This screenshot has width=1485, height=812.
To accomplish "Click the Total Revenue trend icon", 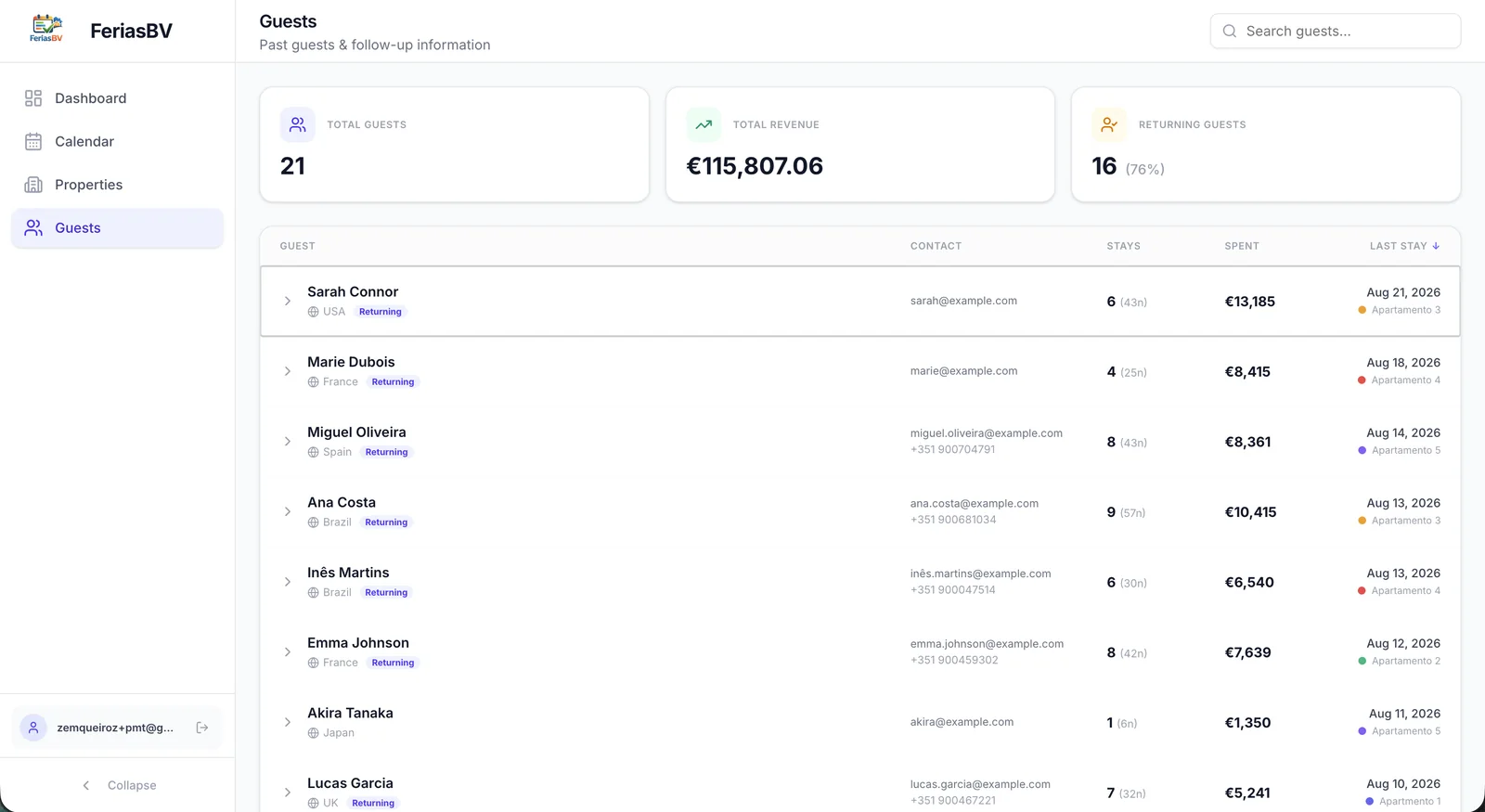I will click(x=704, y=124).
